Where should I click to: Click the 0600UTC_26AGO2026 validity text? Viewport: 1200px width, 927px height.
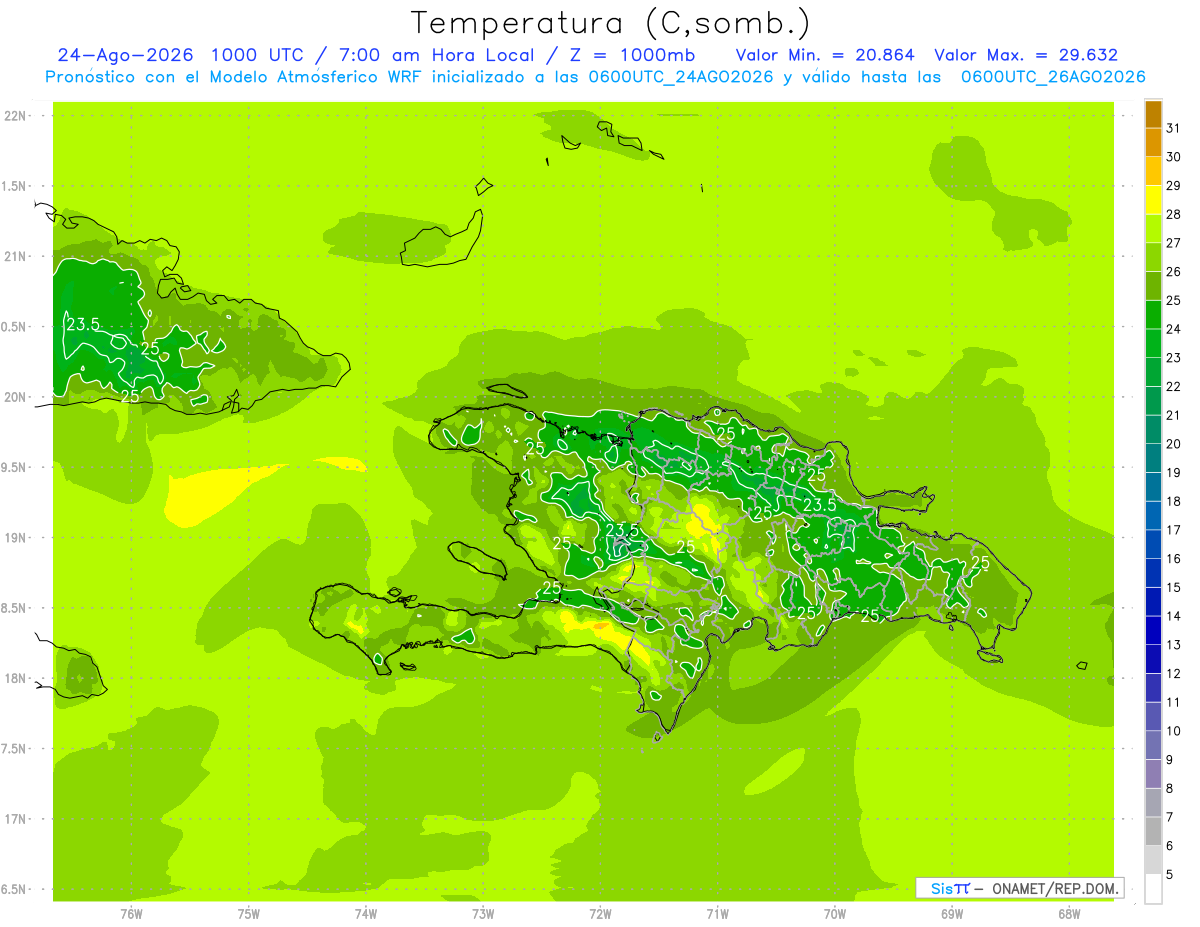click(x=1053, y=77)
